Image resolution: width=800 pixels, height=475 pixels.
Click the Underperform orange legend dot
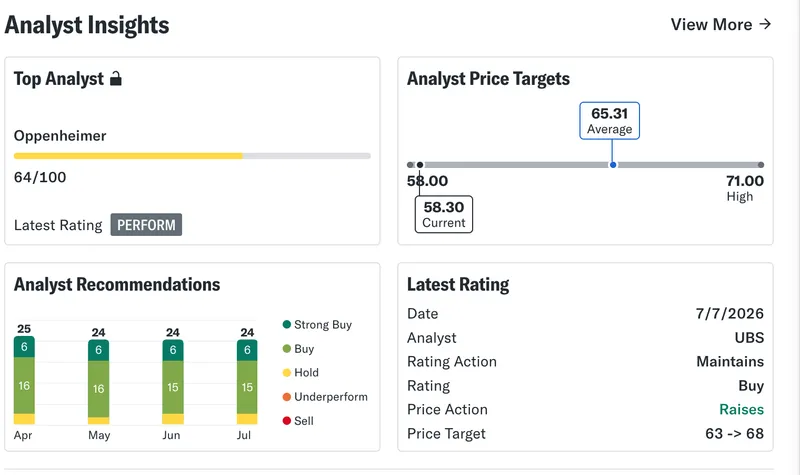(287, 396)
